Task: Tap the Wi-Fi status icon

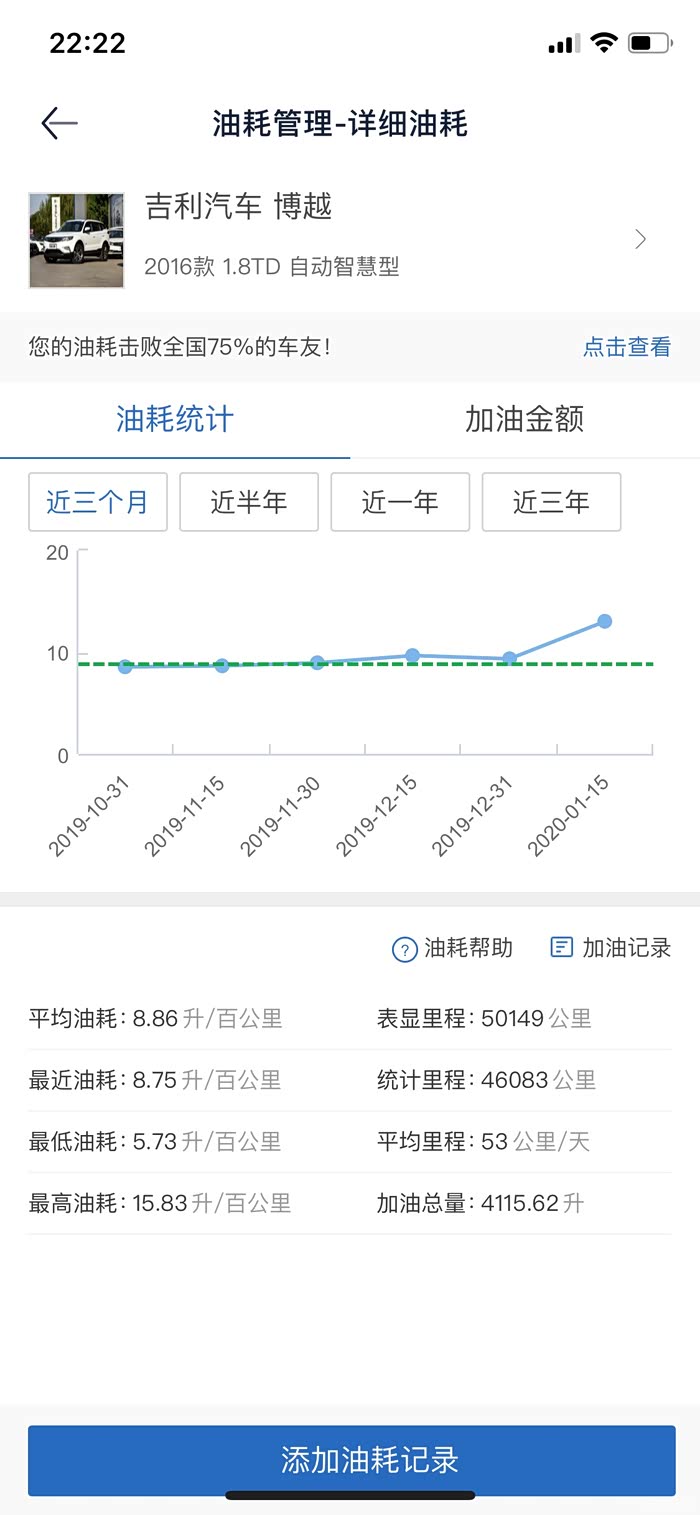Action: [603, 43]
